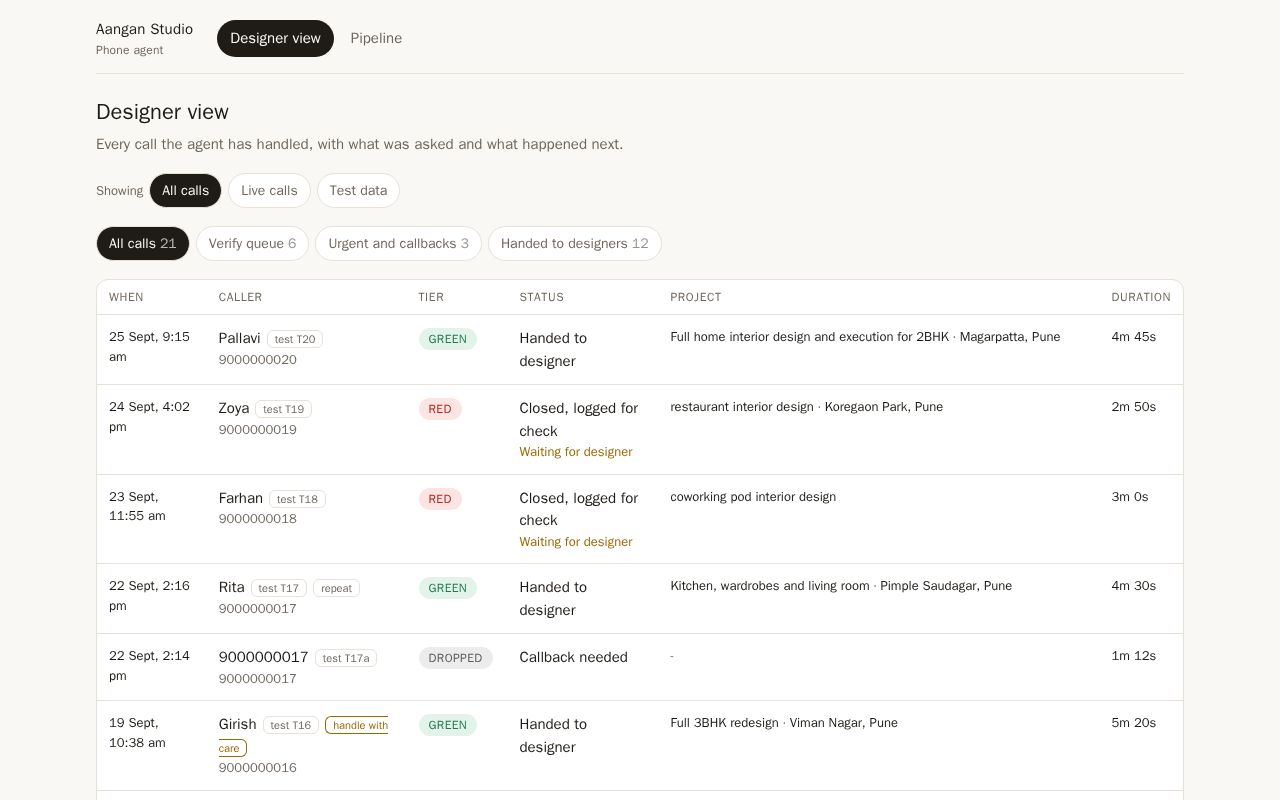The width and height of the screenshot is (1280, 800).
Task: Click the WHEN column header
Action: (x=126, y=297)
